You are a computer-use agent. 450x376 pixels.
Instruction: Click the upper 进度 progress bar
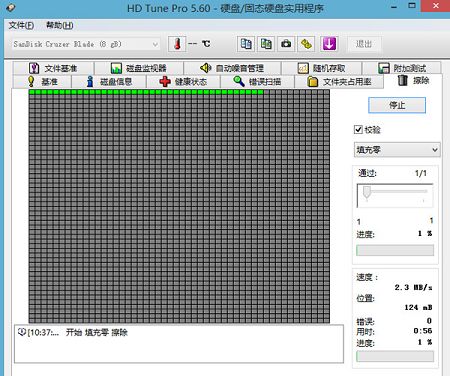pyautogui.click(x=395, y=250)
